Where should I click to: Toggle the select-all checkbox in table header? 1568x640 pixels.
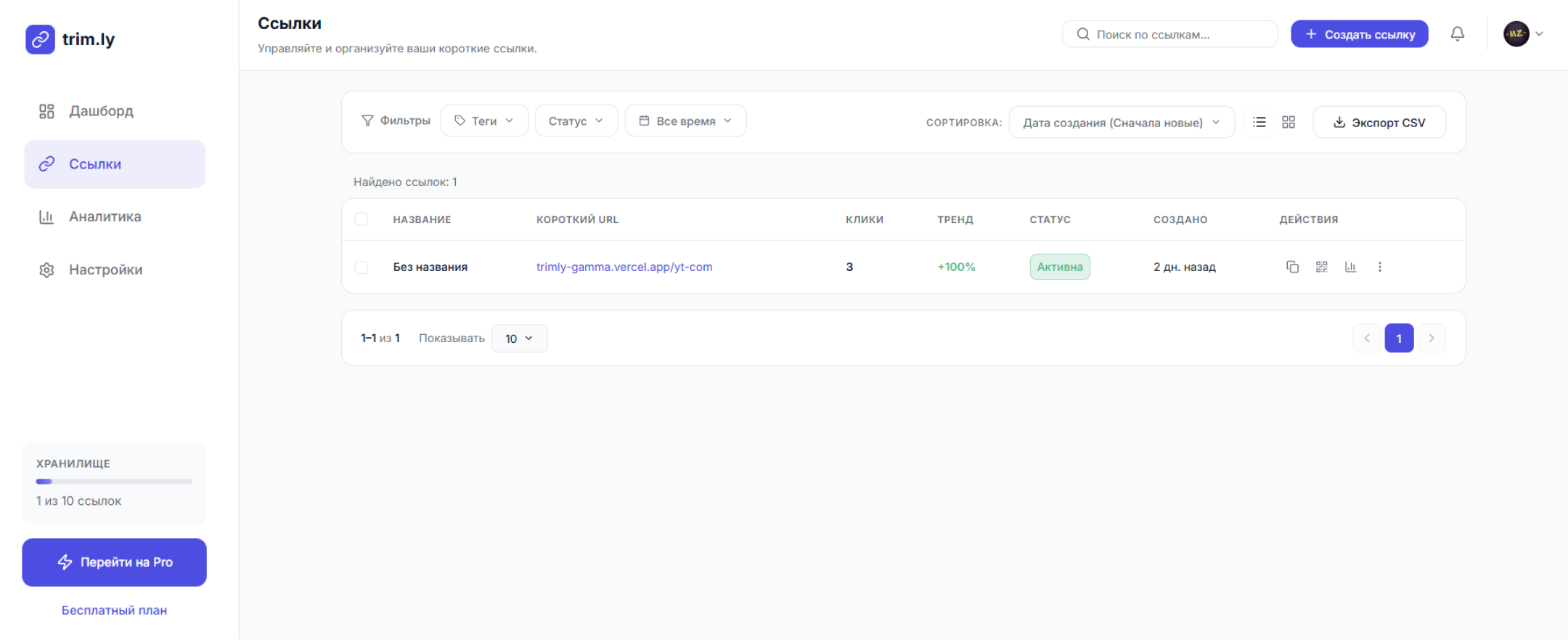click(x=362, y=219)
